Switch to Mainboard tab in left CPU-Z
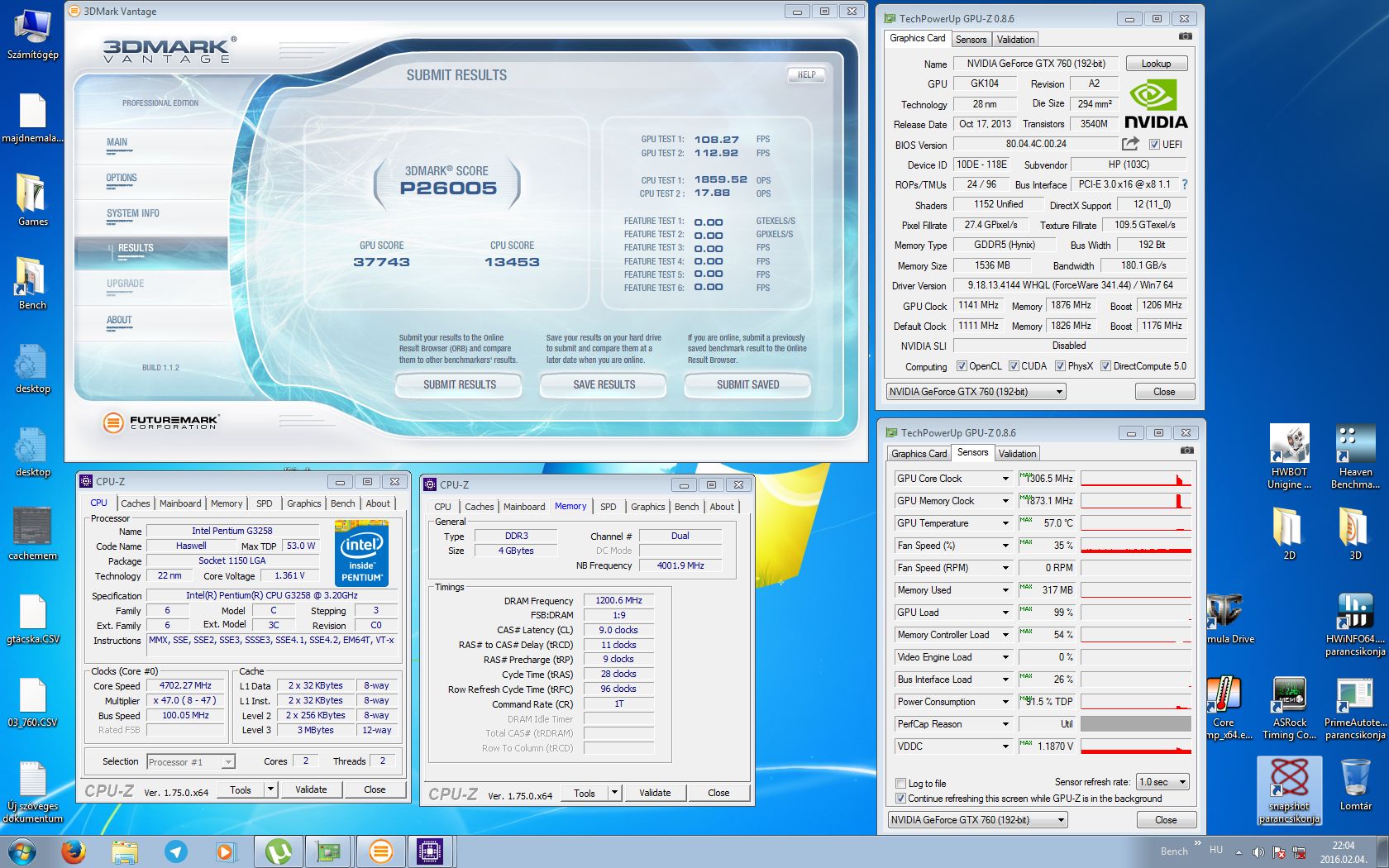Image resolution: width=1389 pixels, height=868 pixels. point(180,503)
